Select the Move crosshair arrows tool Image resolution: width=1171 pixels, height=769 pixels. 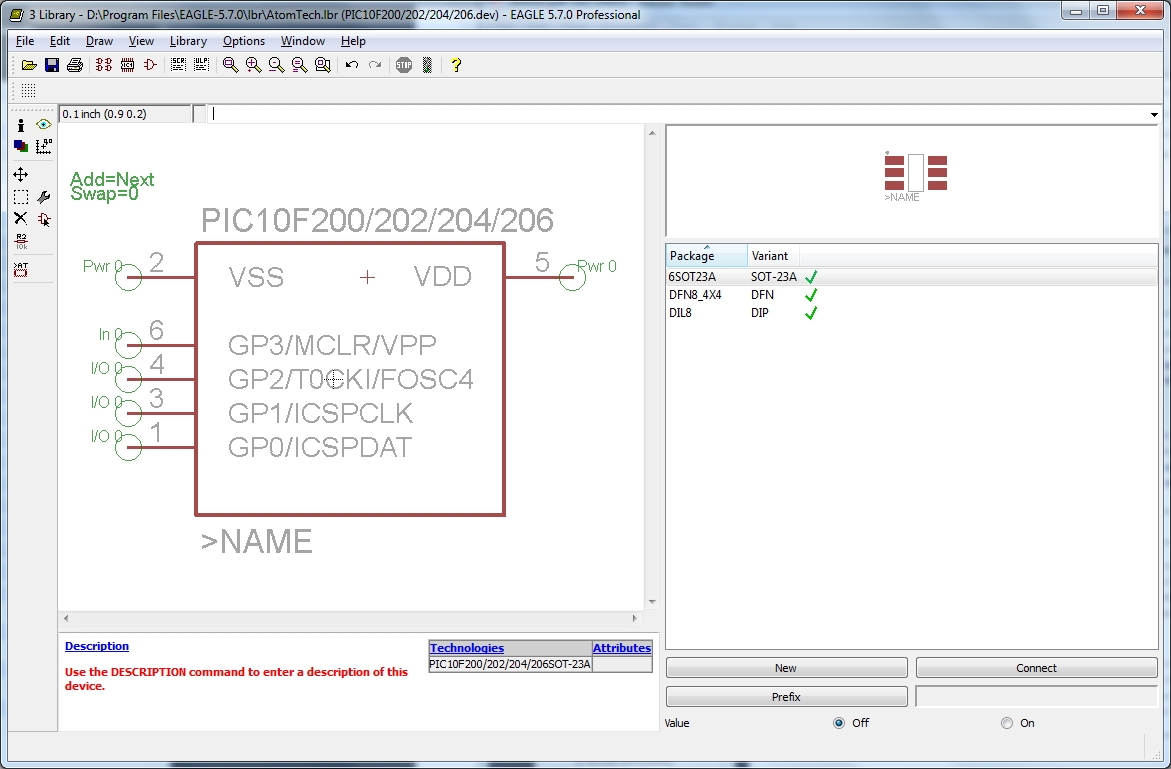(x=21, y=175)
